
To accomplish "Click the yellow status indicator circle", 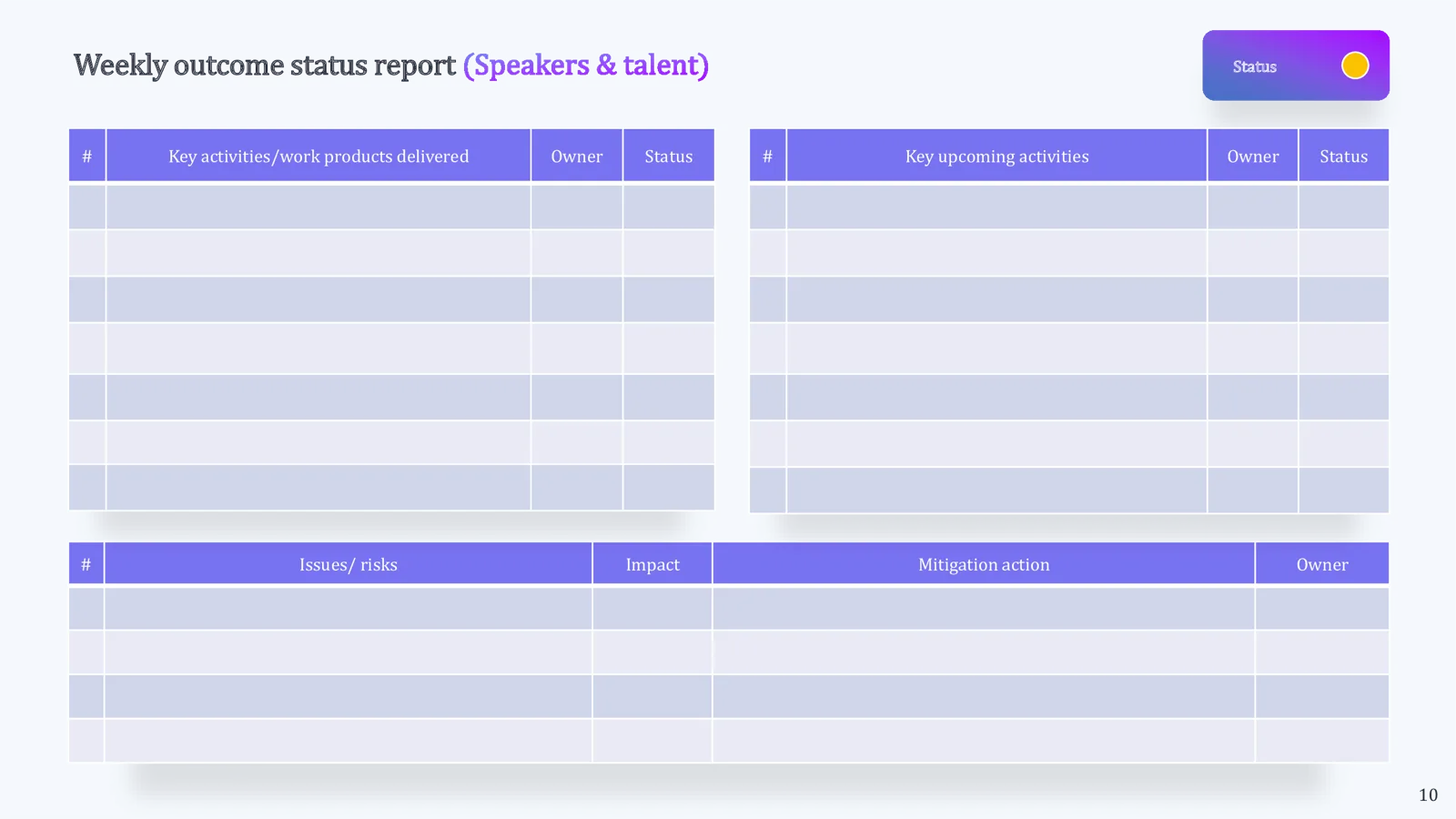I will point(1355,66).
